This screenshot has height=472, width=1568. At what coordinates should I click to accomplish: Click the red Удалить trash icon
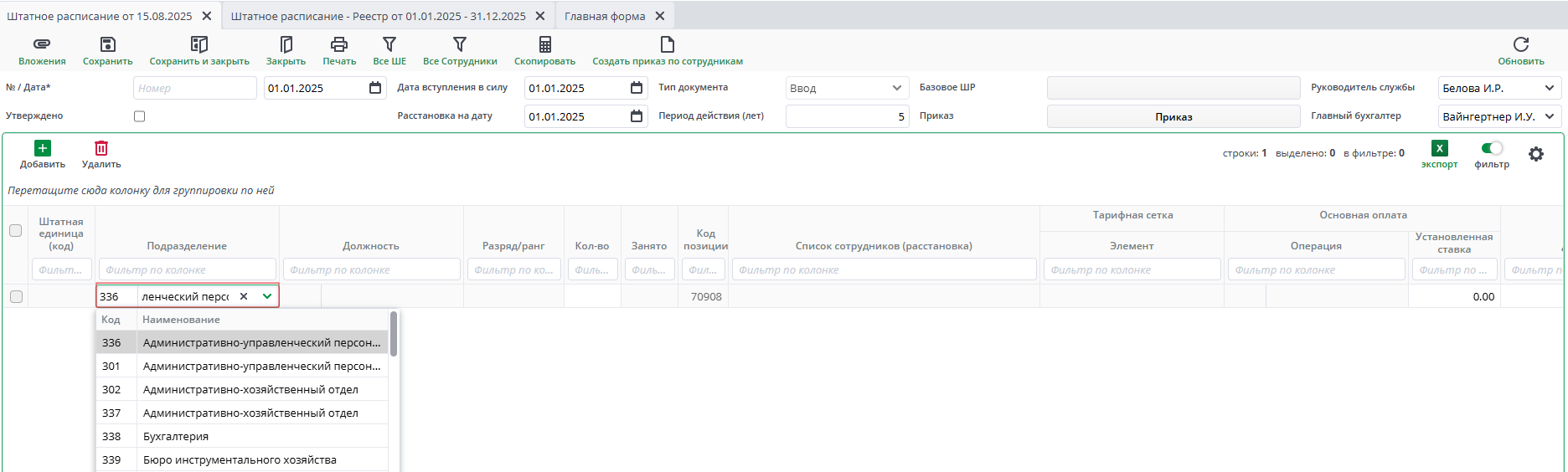click(101, 148)
